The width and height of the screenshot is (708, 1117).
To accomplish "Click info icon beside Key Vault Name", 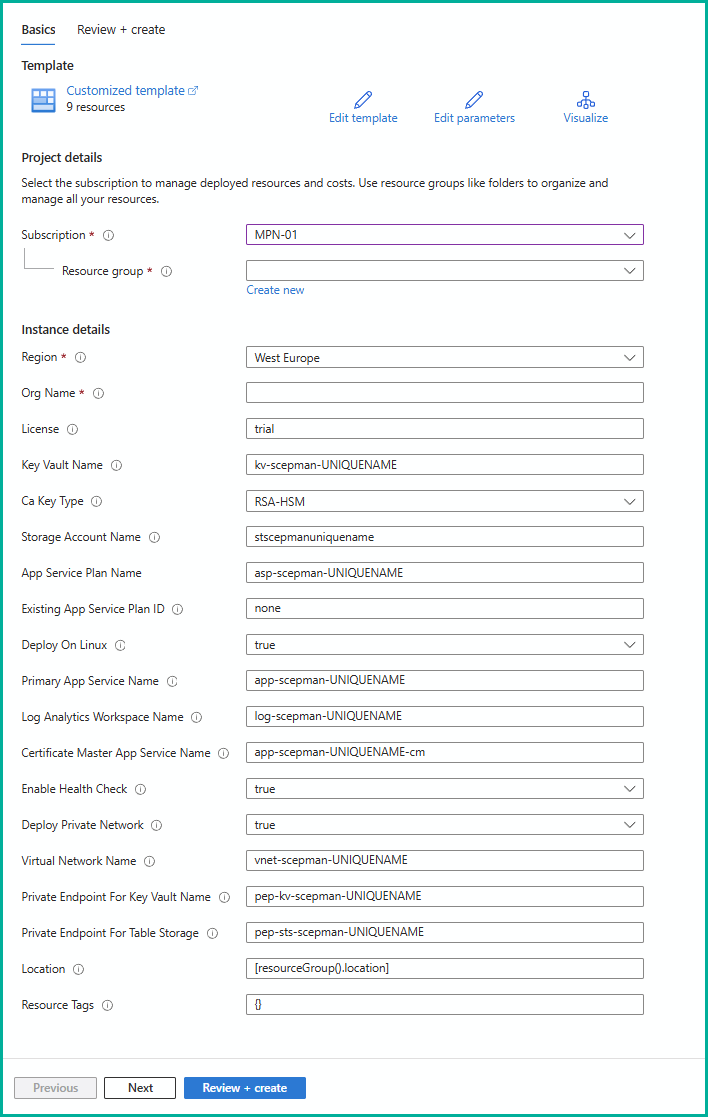I will (x=117, y=465).
